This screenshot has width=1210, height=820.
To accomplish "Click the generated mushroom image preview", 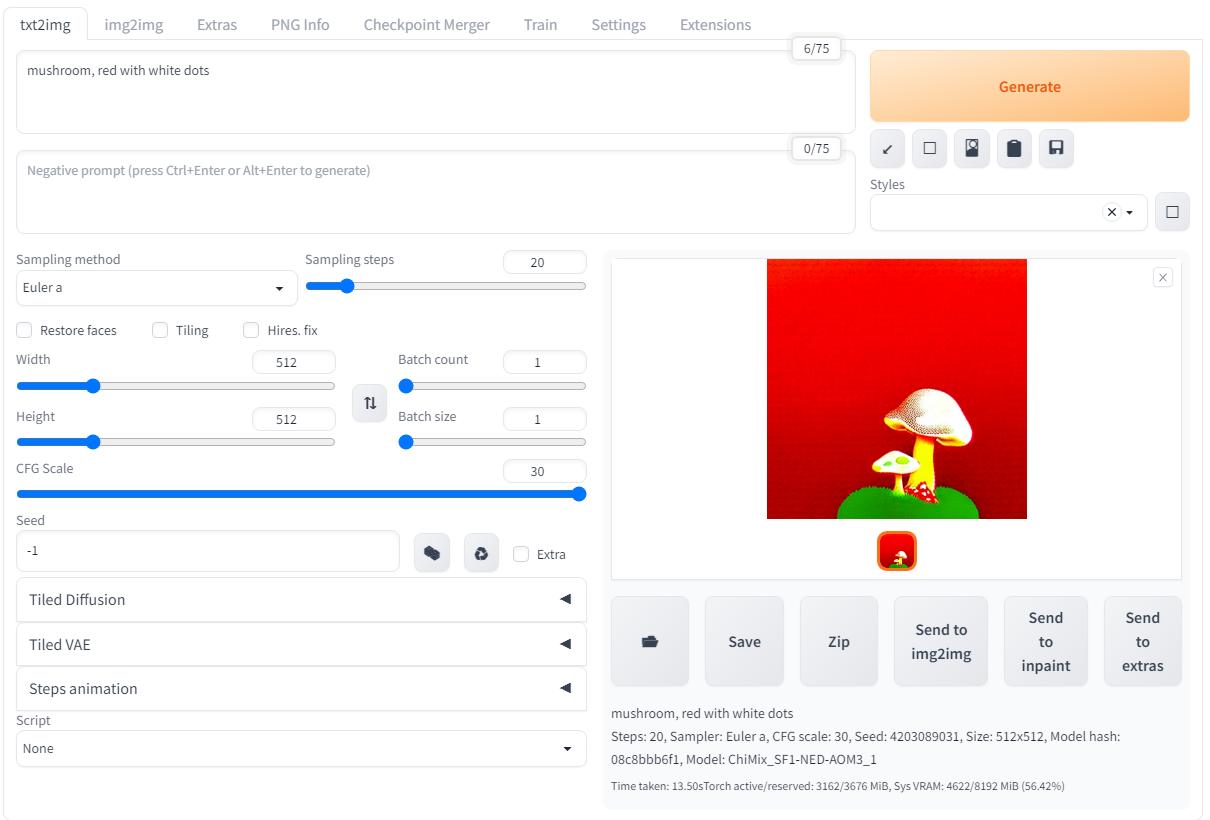I will point(897,389).
